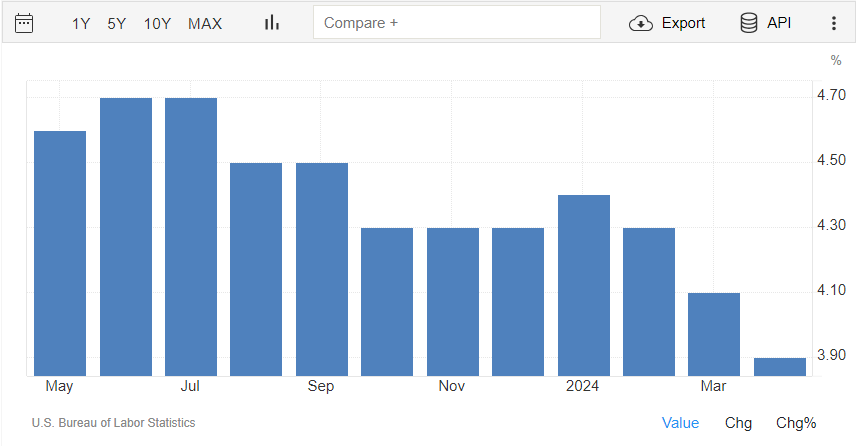Select the 10Y time range
The height and width of the screenshot is (446, 856).
[x=157, y=23]
